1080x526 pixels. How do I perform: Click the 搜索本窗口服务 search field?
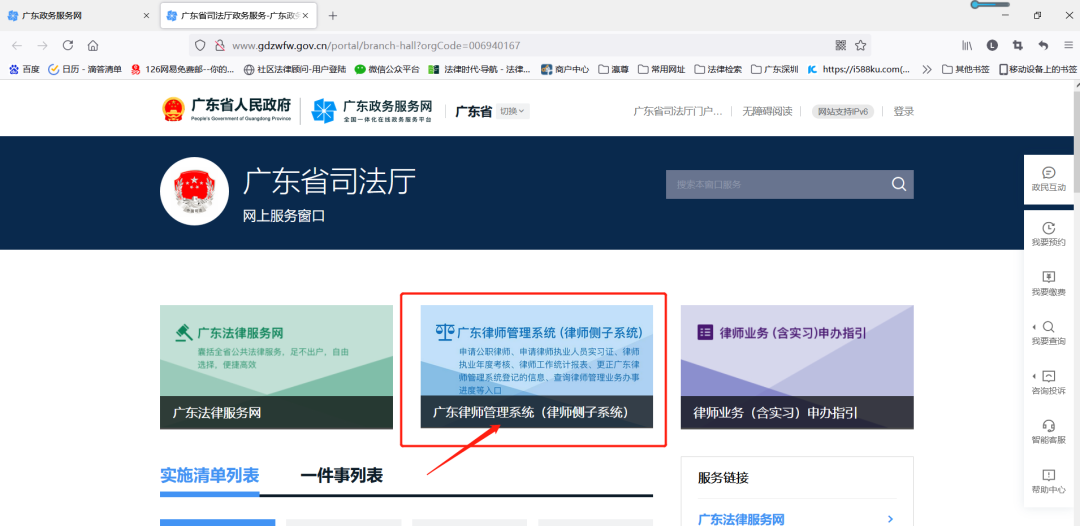click(775, 185)
